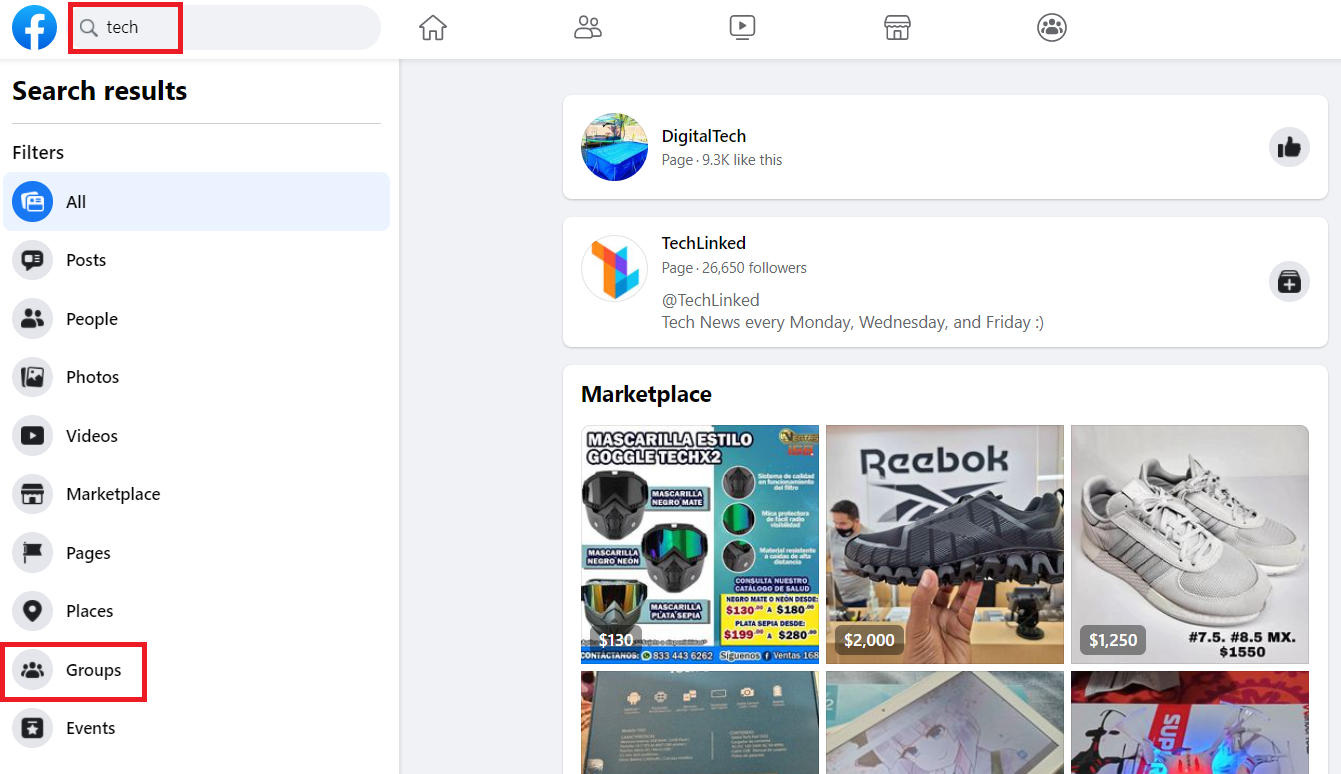This screenshot has width=1341, height=774.
Task: Open the DigitalTech page link
Action: 704,136
